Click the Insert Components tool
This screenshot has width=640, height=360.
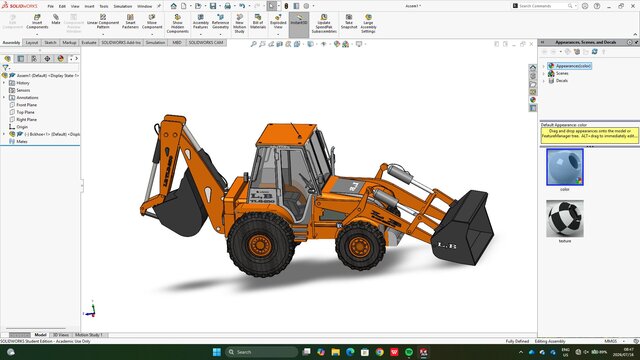point(37,22)
